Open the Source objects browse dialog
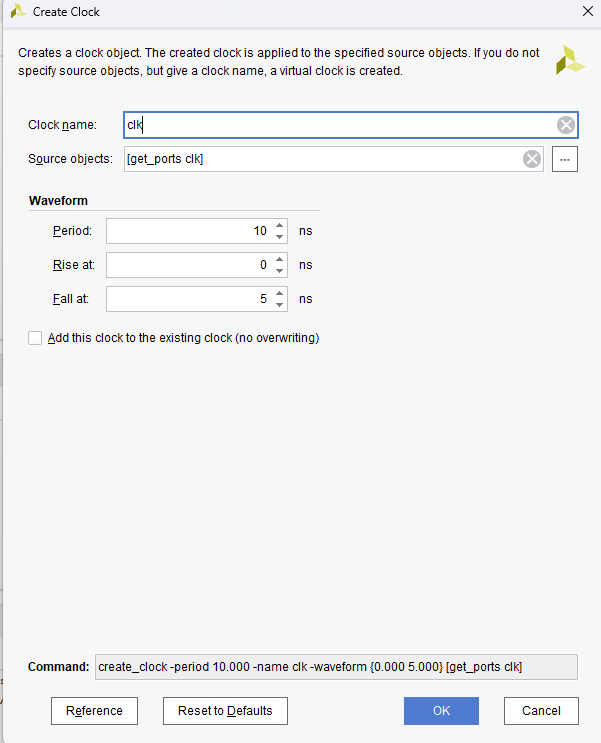This screenshot has width=601, height=743. [565, 159]
